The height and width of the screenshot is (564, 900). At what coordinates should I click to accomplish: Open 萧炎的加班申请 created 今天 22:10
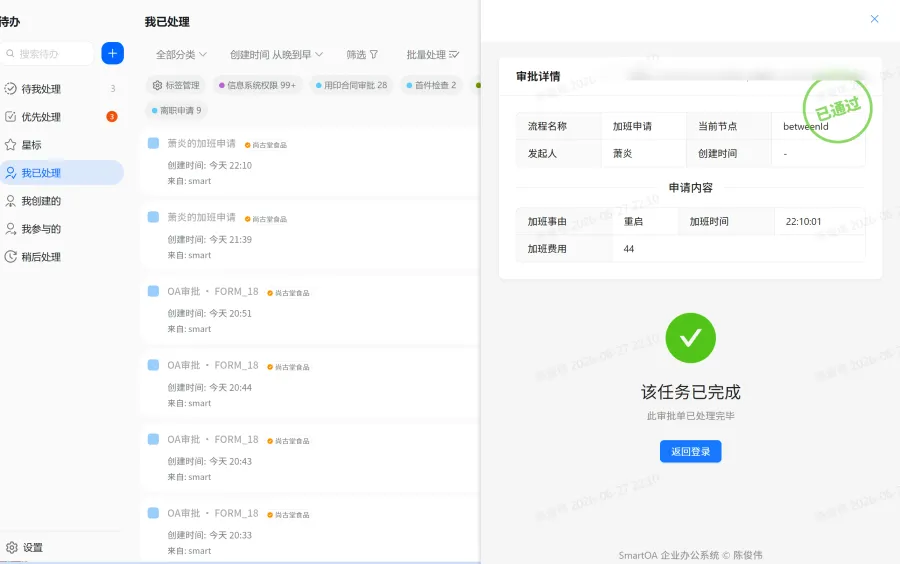coord(201,143)
